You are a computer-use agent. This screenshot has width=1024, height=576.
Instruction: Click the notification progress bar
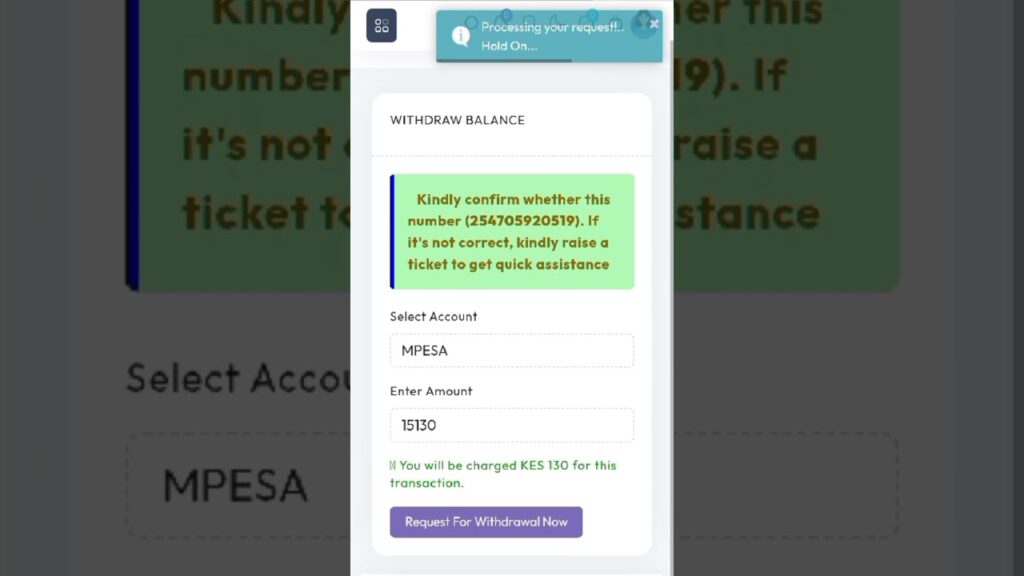[504, 61]
